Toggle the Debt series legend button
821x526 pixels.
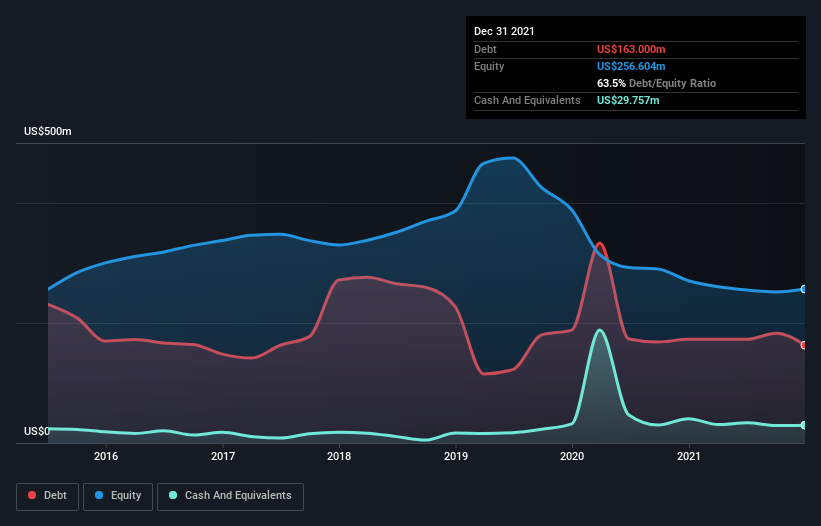click(x=48, y=496)
